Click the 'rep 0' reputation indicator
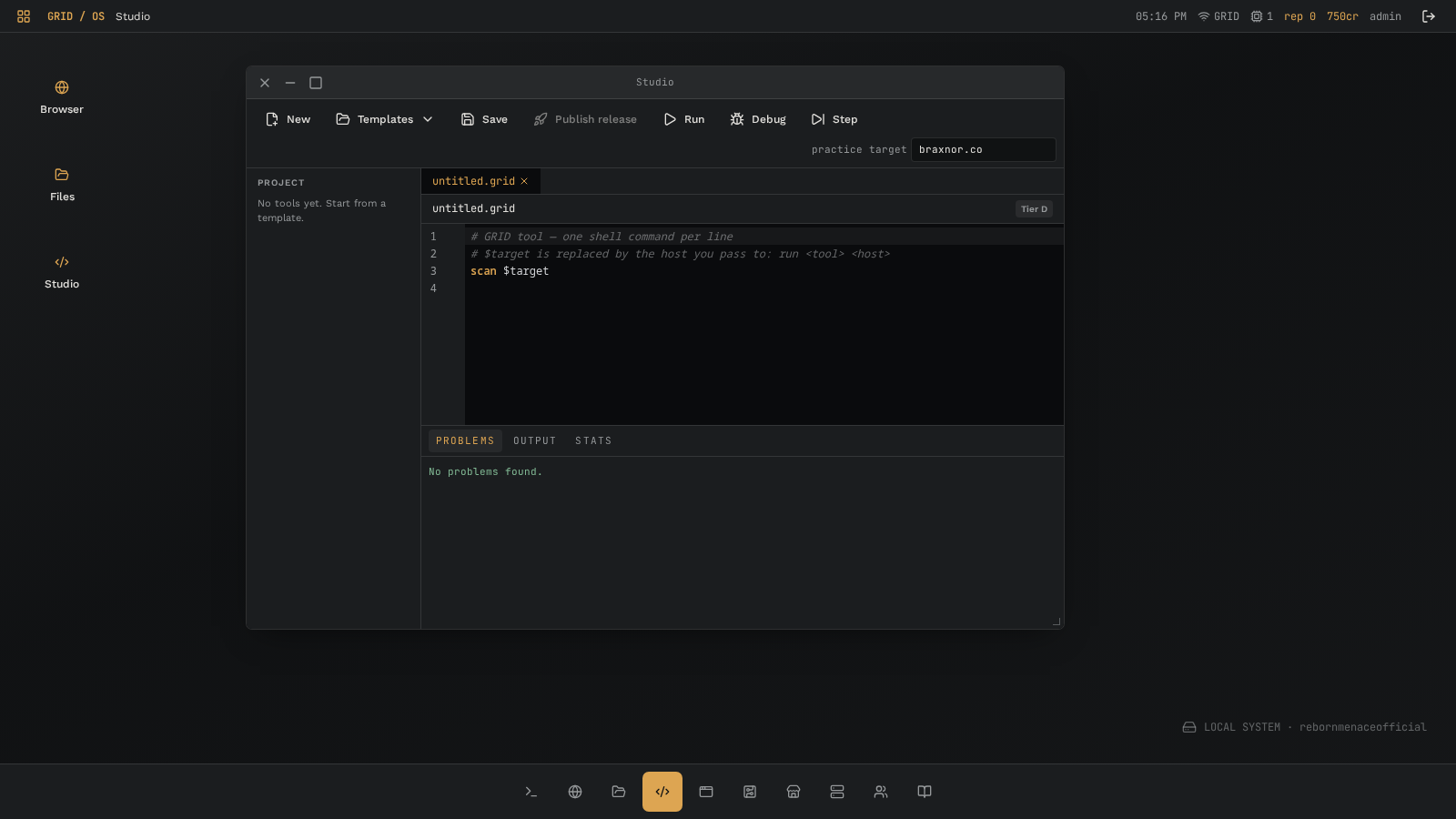Viewport: 1456px width, 819px height. (1299, 16)
